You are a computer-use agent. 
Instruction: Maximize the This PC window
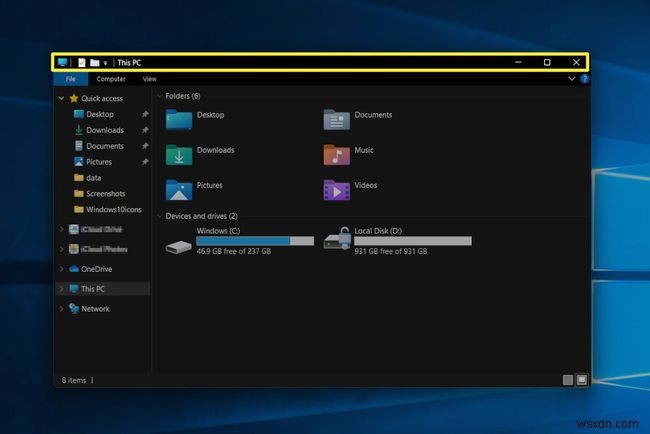click(x=547, y=62)
